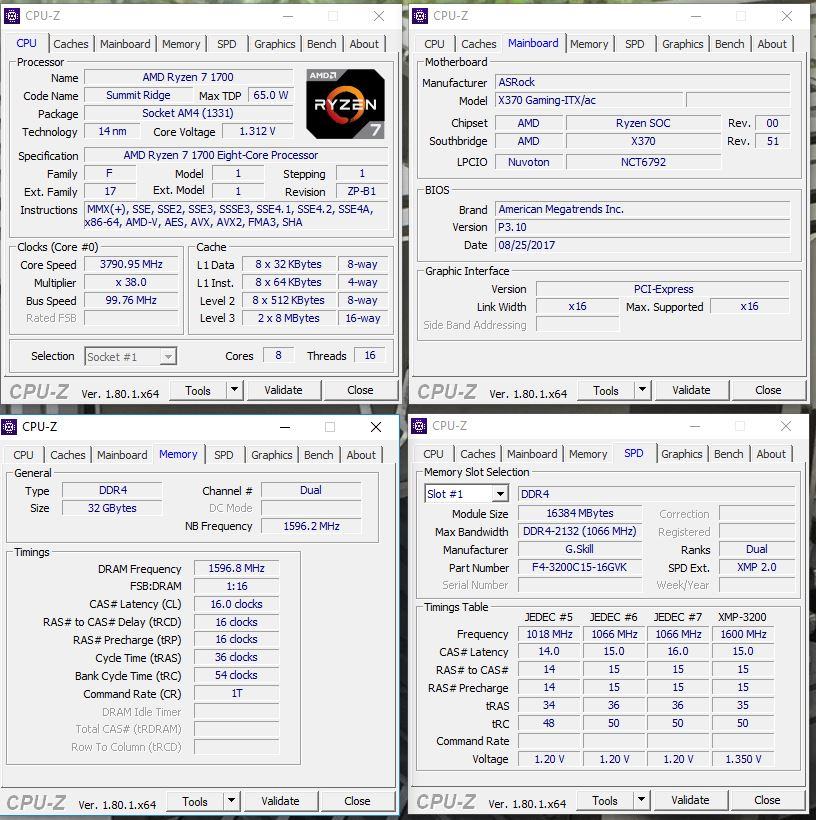Click the AMD Ryzen 7 processor logo
This screenshot has width=816, height=820.
(345, 104)
